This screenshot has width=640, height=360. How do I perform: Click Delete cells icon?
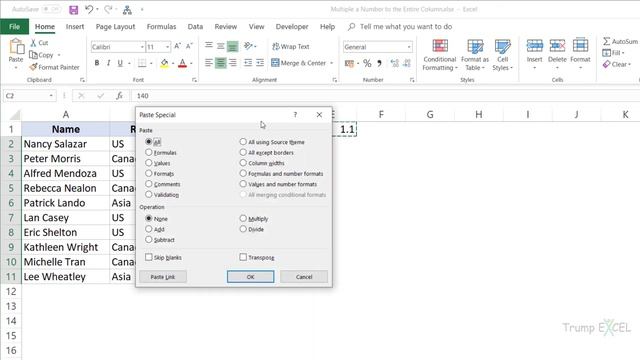tap(557, 46)
